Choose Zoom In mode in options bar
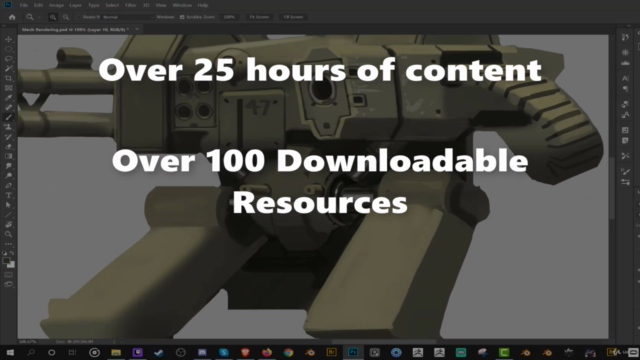The image size is (640, 360). [53, 17]
